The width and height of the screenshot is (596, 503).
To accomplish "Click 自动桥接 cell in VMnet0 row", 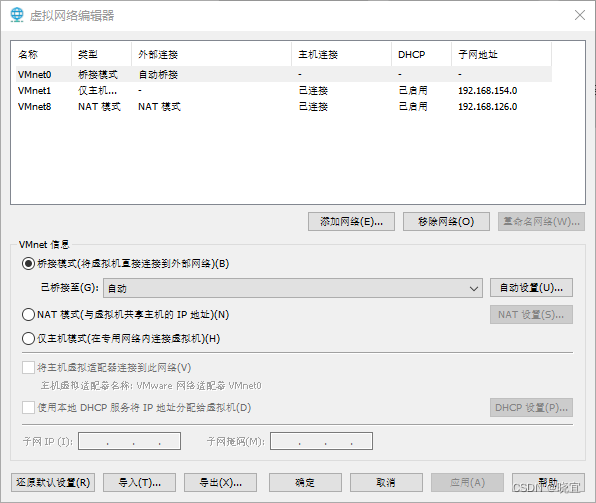I will pyautogui.click(x=158, y=75).
